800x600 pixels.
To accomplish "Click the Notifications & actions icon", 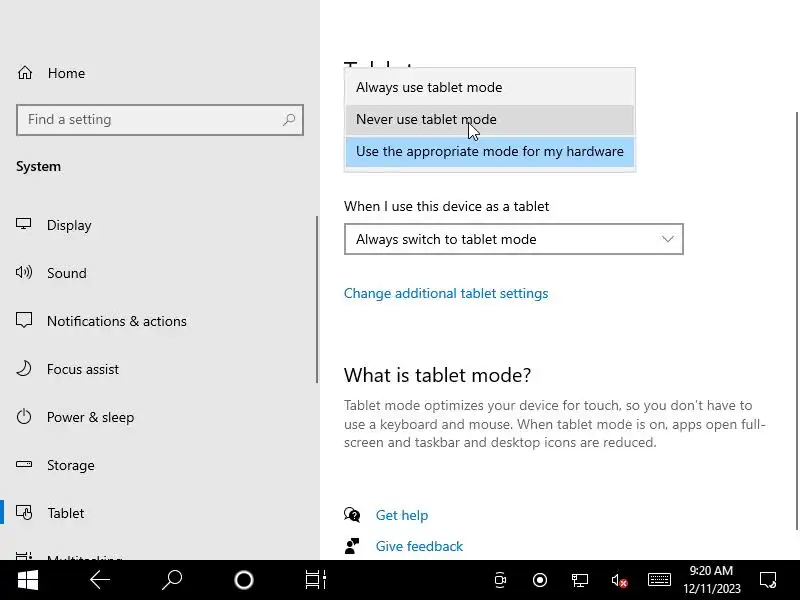I will [23, 320].
